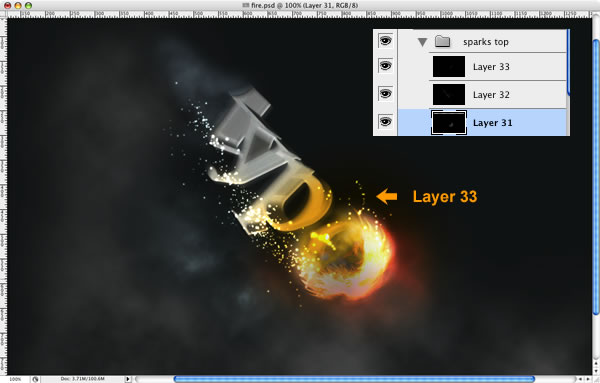
Task: Select the Layer 33 row
Action: point(497,67)
